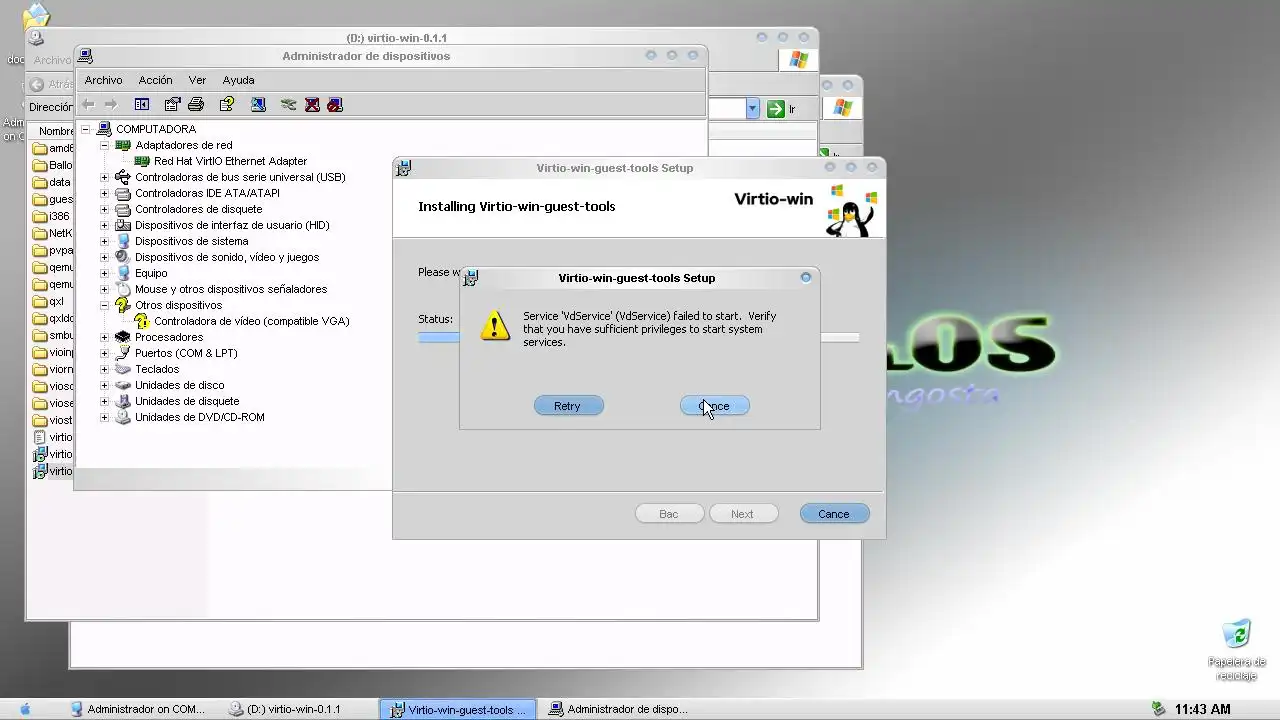
Task: Click the installer progress bar
Action: pyautogui.click(x=638, y=338)
